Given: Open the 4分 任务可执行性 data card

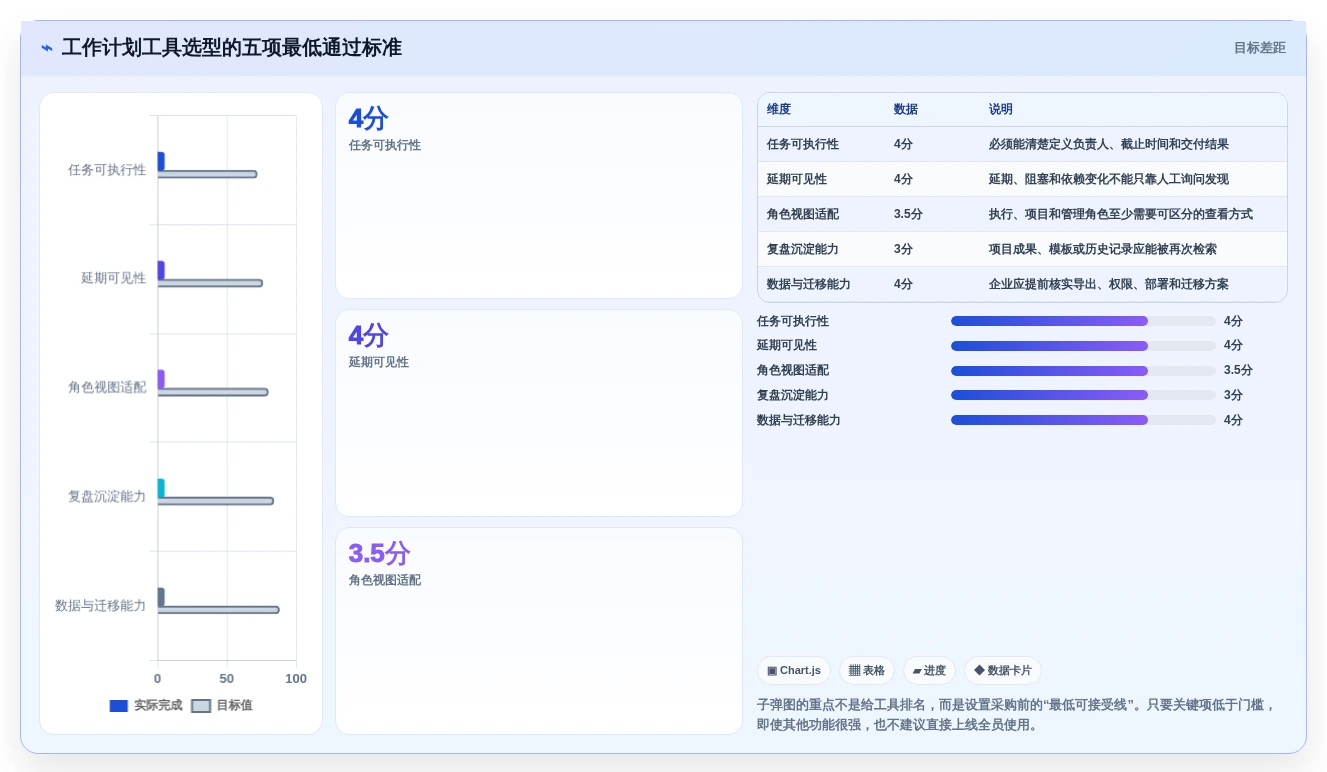Looking at the screenshot, I should (x=539, y=196).
